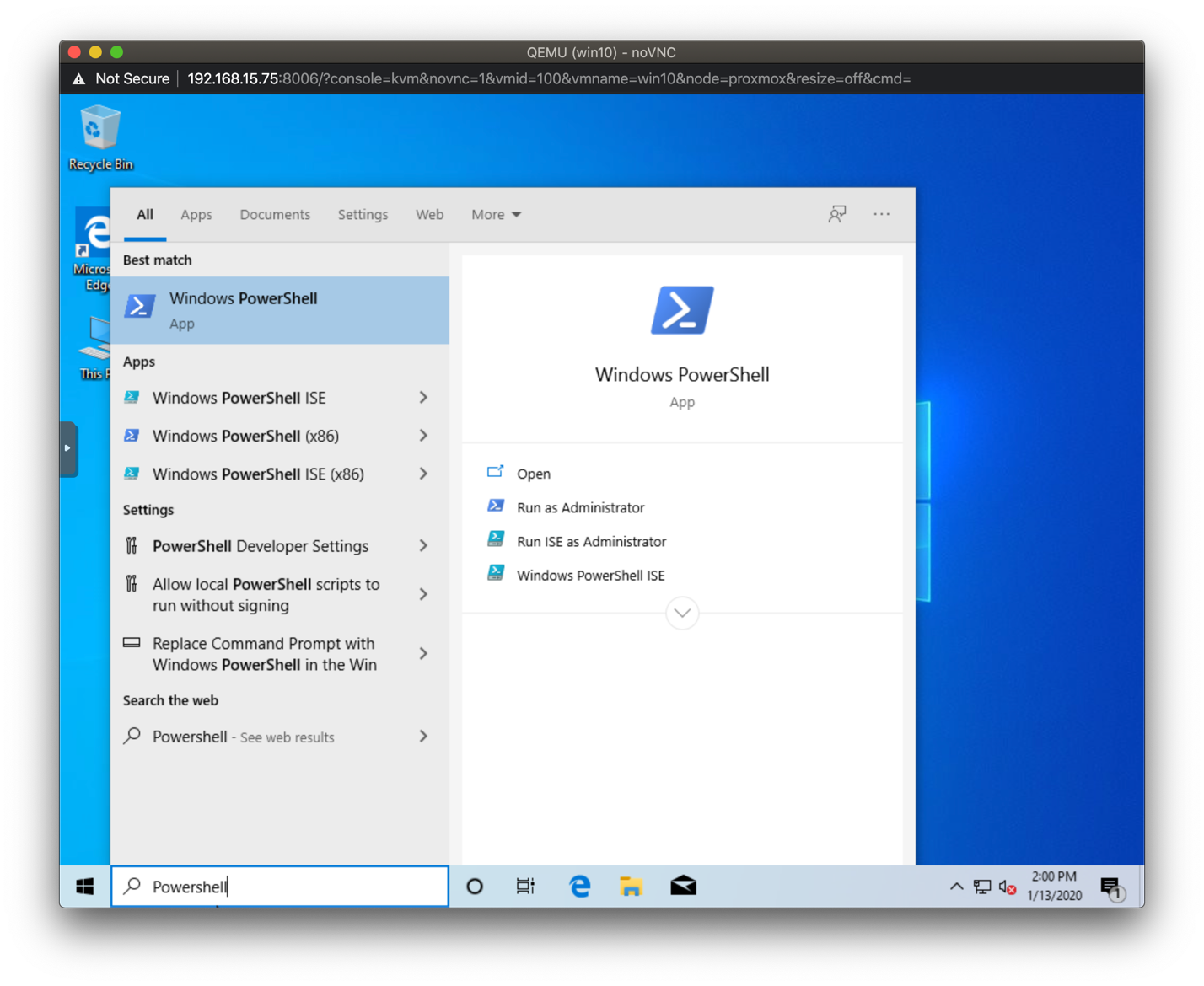1204x986 pixels.
Task: Click the muted volume tray icon
Action: [1008, 887]
